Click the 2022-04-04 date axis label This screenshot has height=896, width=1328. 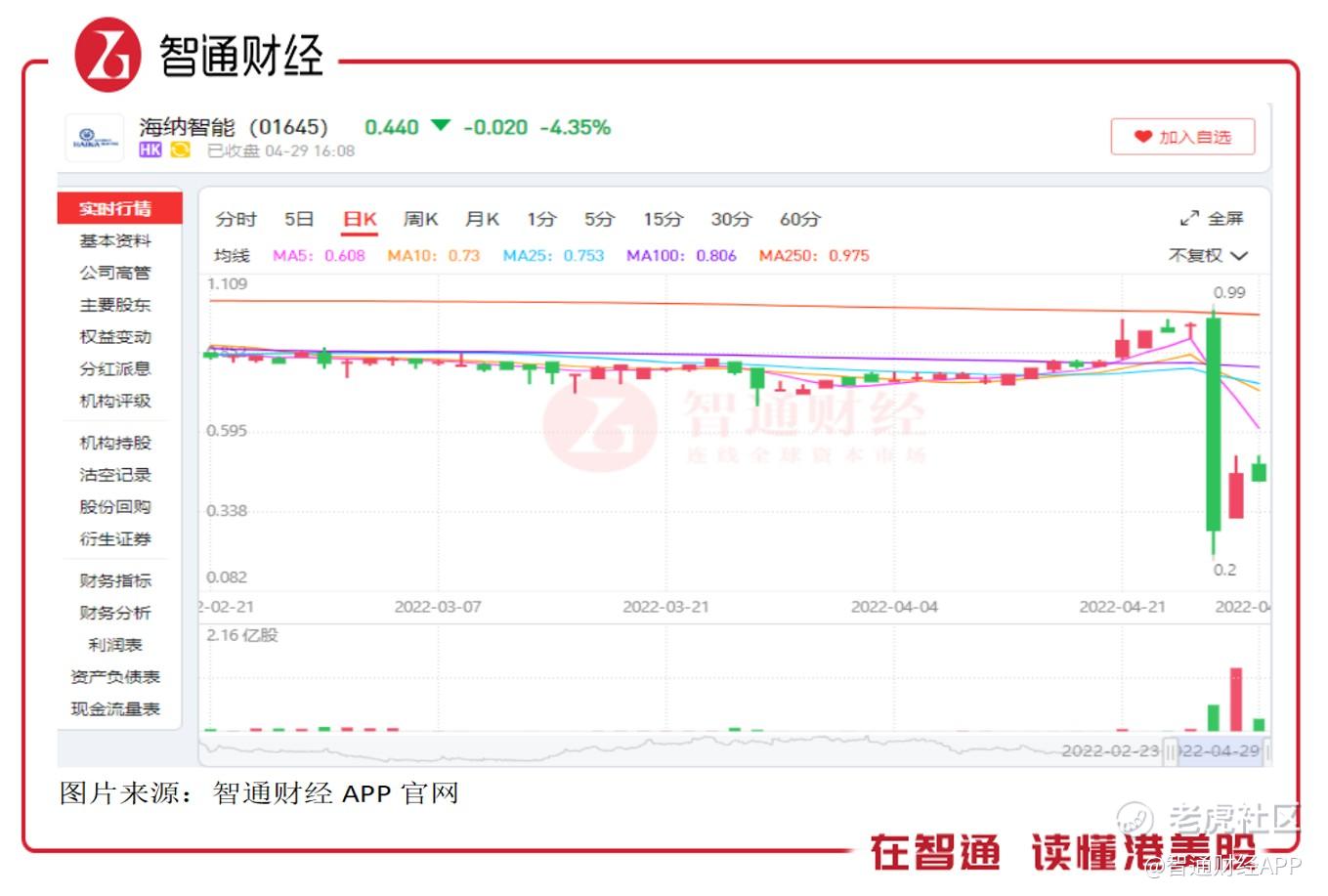click(894, 607)
